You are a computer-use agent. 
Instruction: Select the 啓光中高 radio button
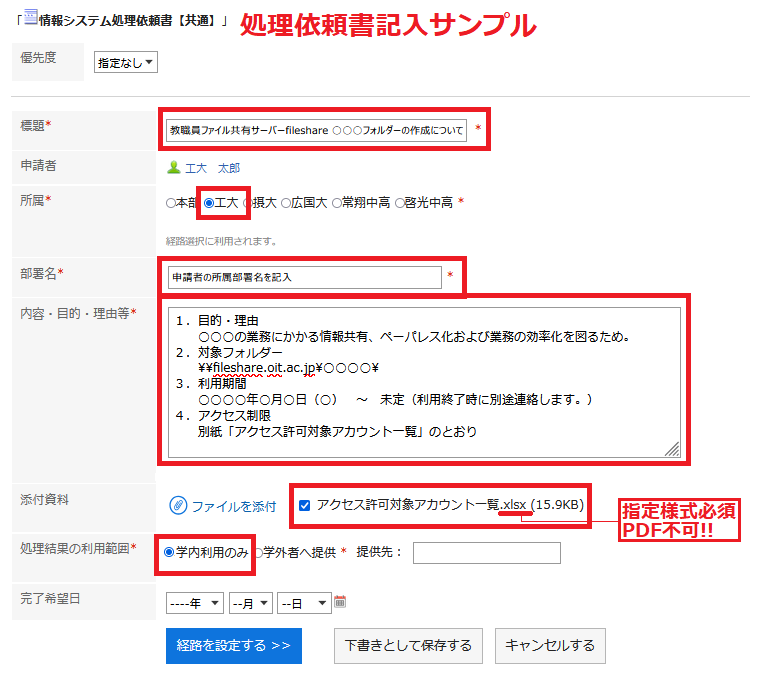click(x=399, y=203)
